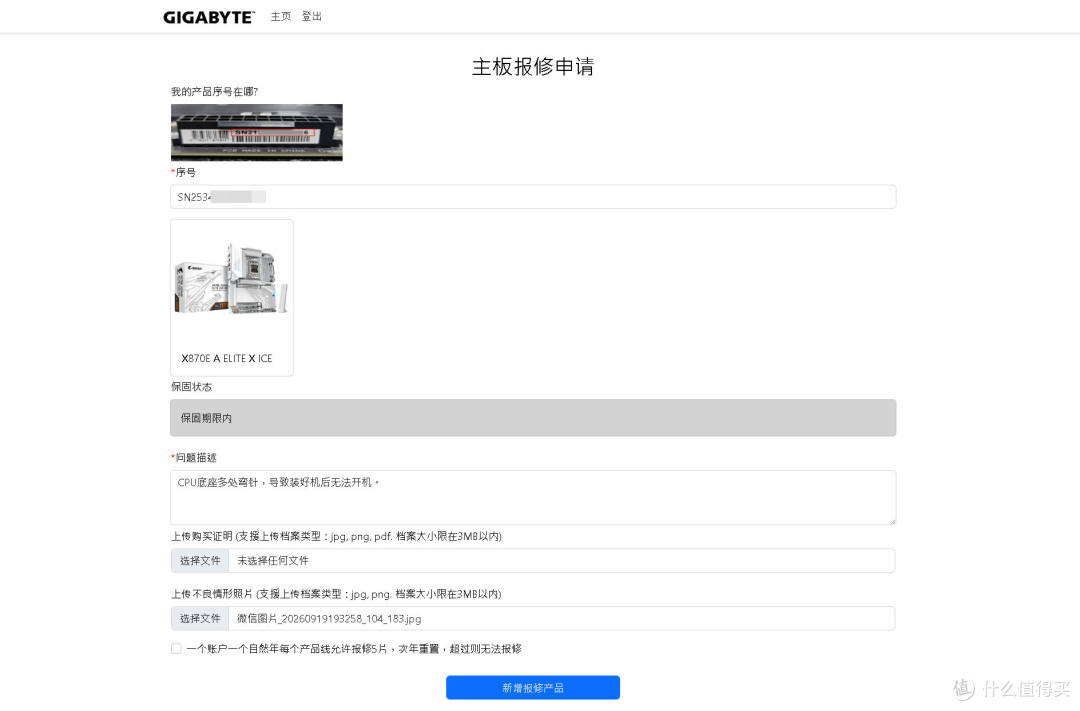Image resolution: width=1080 pixels, height=711 pixels.
Task: Click the 序号 field label
Action: point(185,172)
